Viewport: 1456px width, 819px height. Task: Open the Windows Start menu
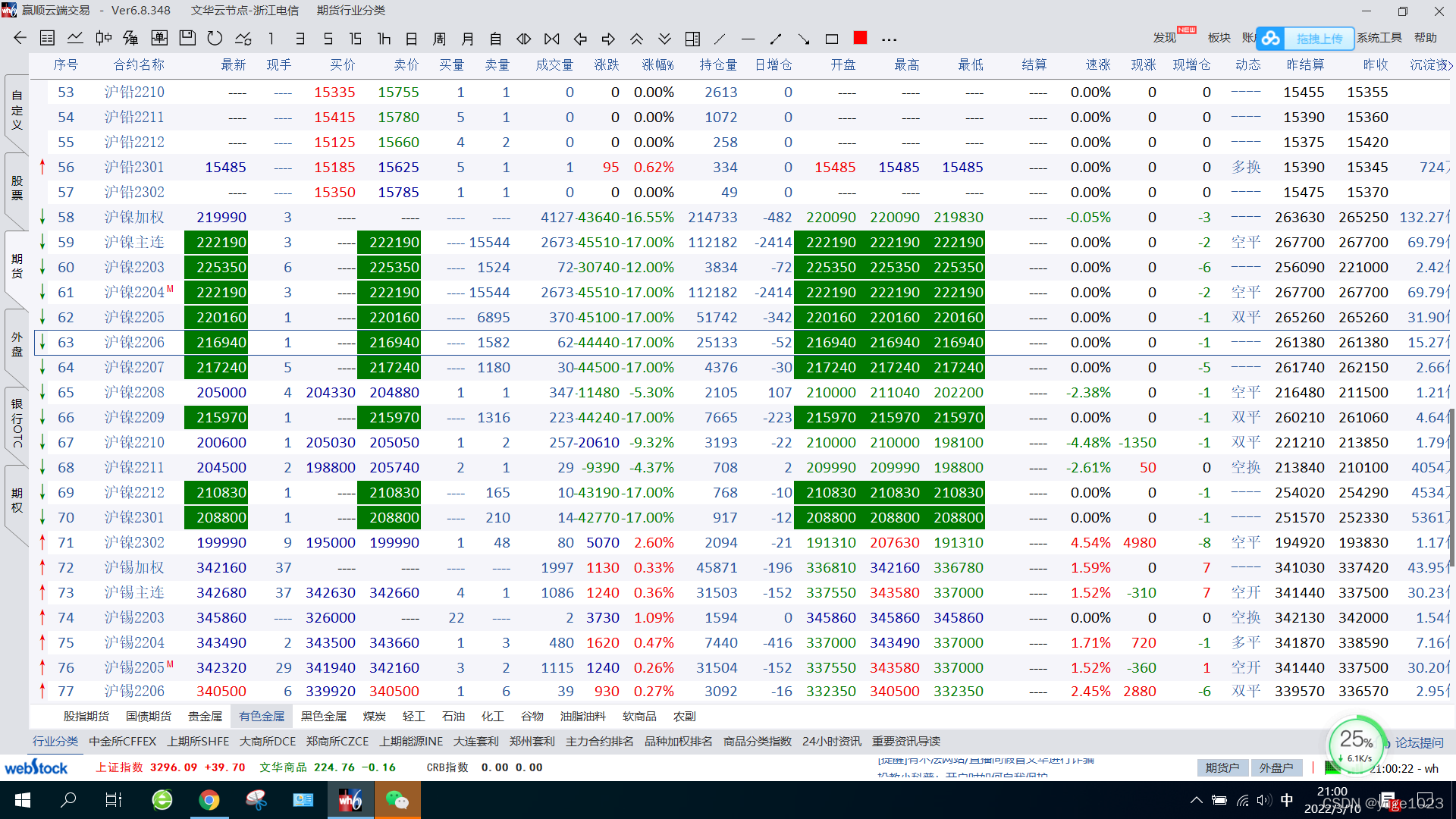[22, 800]
